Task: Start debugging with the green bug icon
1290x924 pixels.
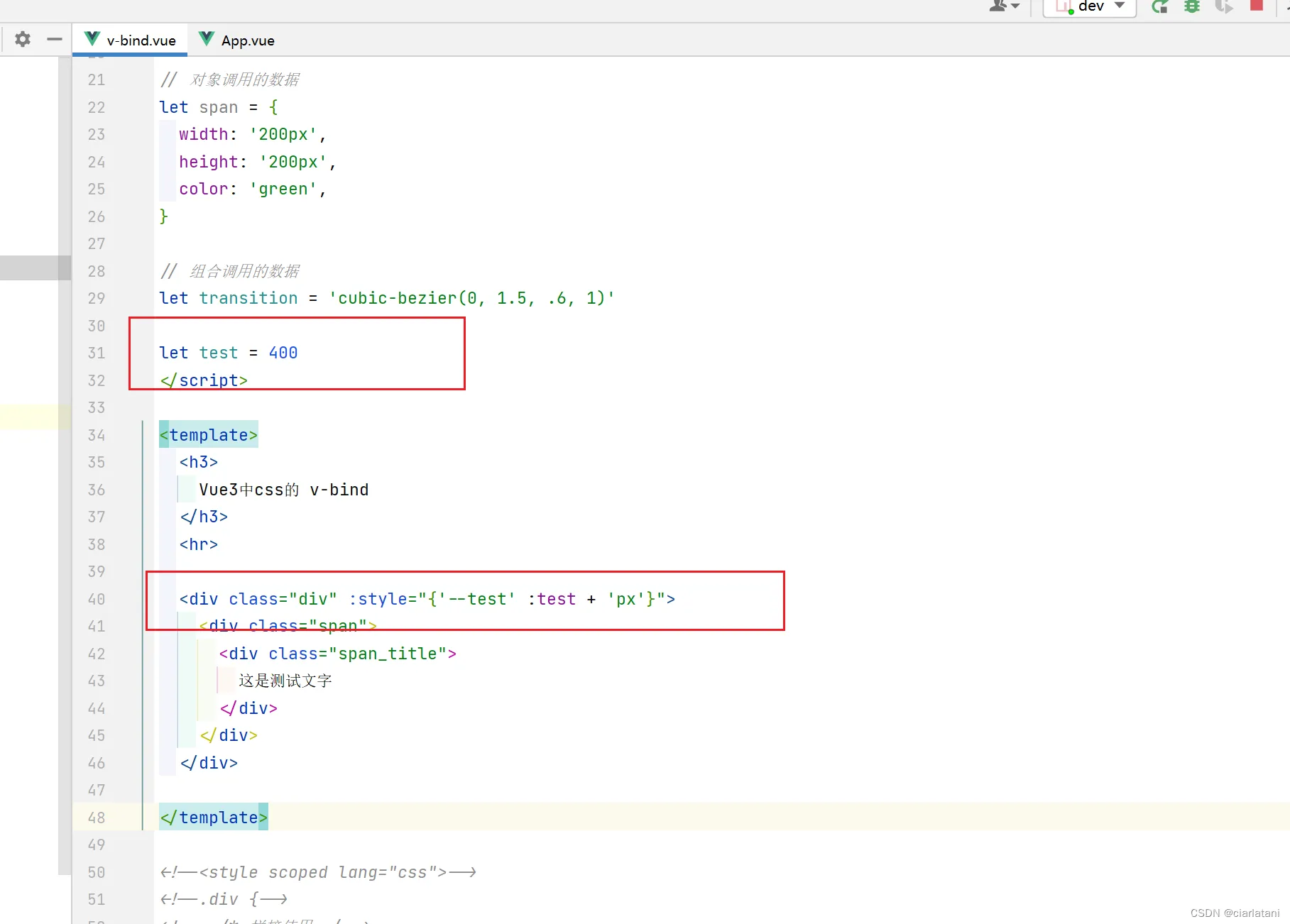Action: click(x=1192, y=6)
